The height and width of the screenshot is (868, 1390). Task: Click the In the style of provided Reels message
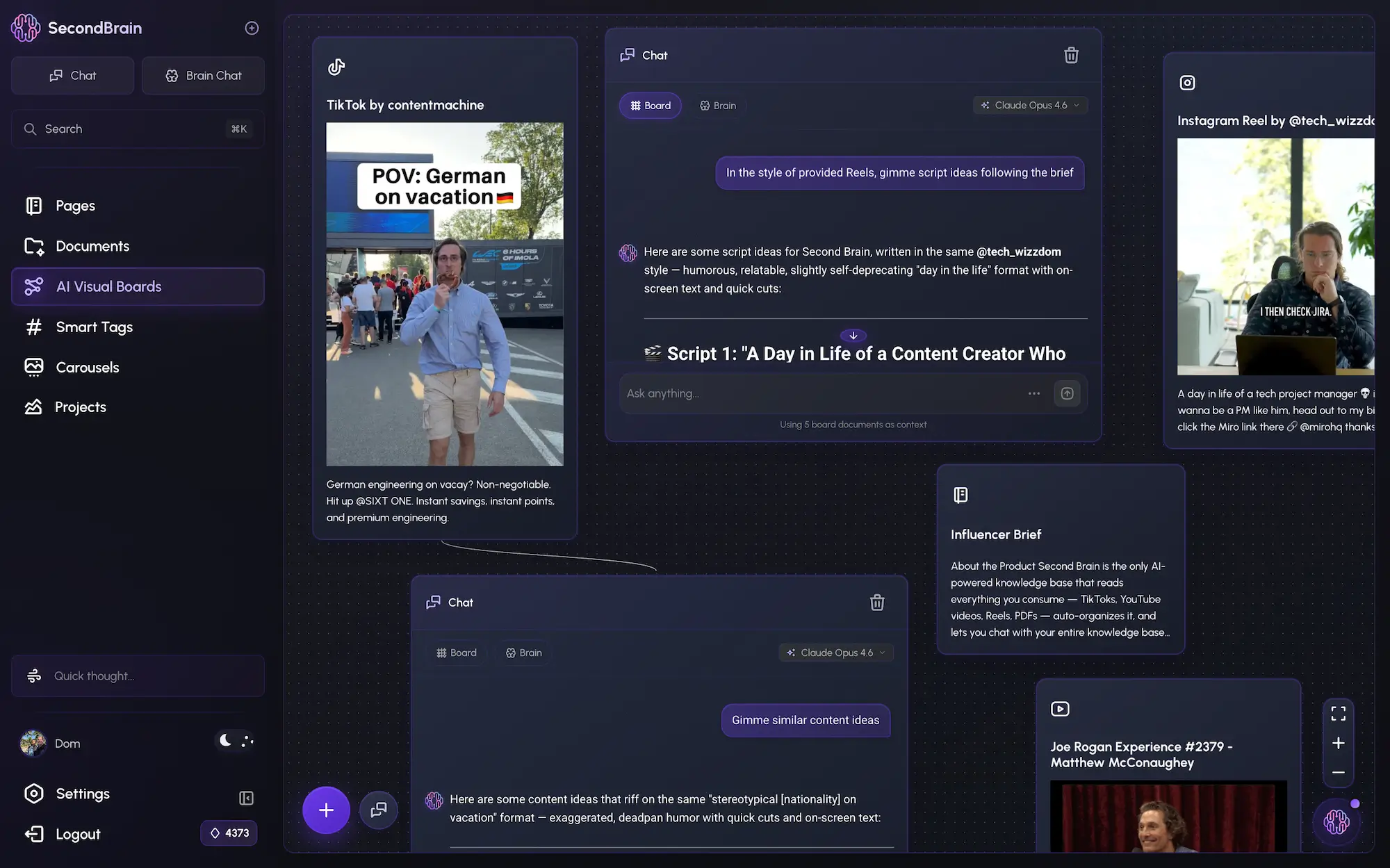(x=900, y=172)
